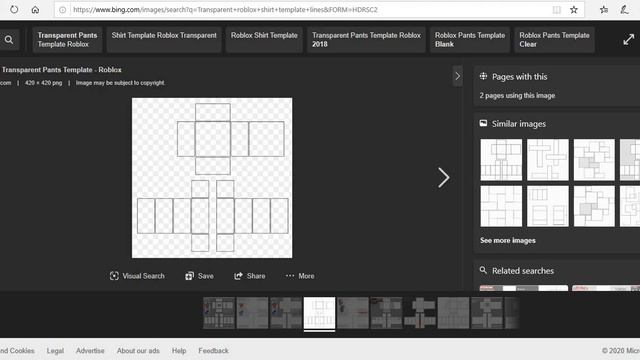Select Transparent Pants Template Roblox suggestion
Image resolution: width=640 pixels, height=360 pixels.
pos(67,40)
